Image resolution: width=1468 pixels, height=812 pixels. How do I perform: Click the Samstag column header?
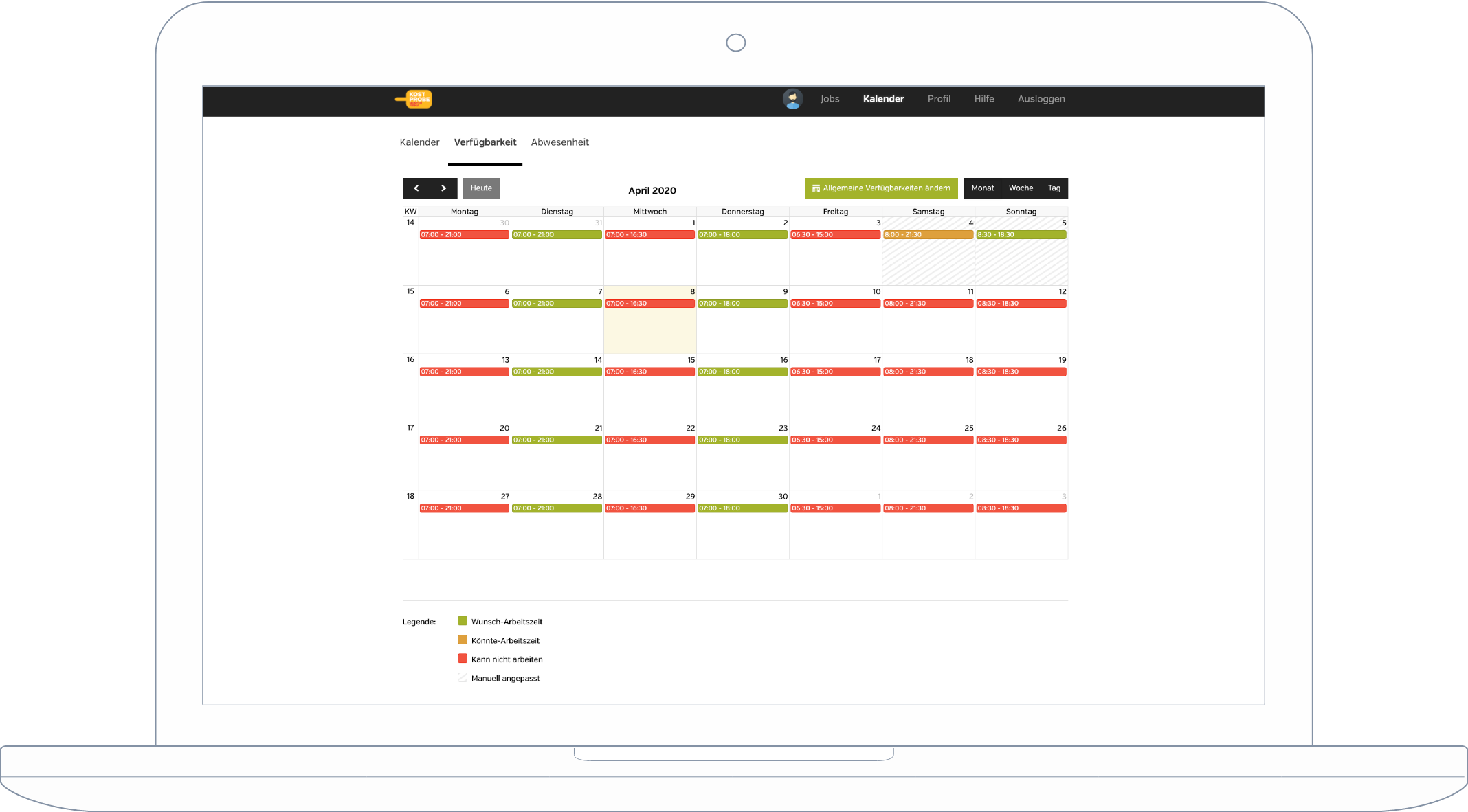click(928, 212)
